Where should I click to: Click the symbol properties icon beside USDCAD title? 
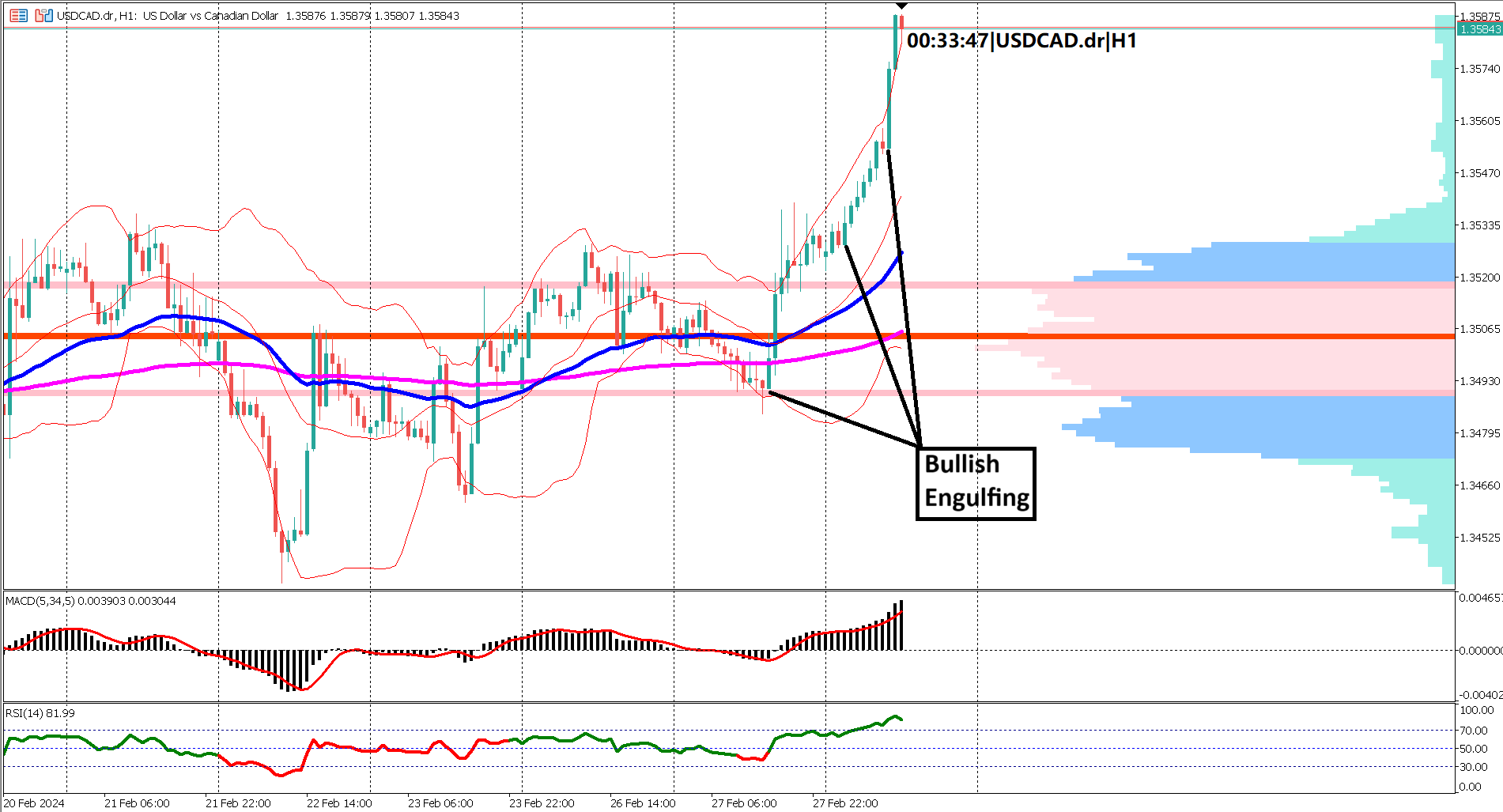(x=43, y=15)
